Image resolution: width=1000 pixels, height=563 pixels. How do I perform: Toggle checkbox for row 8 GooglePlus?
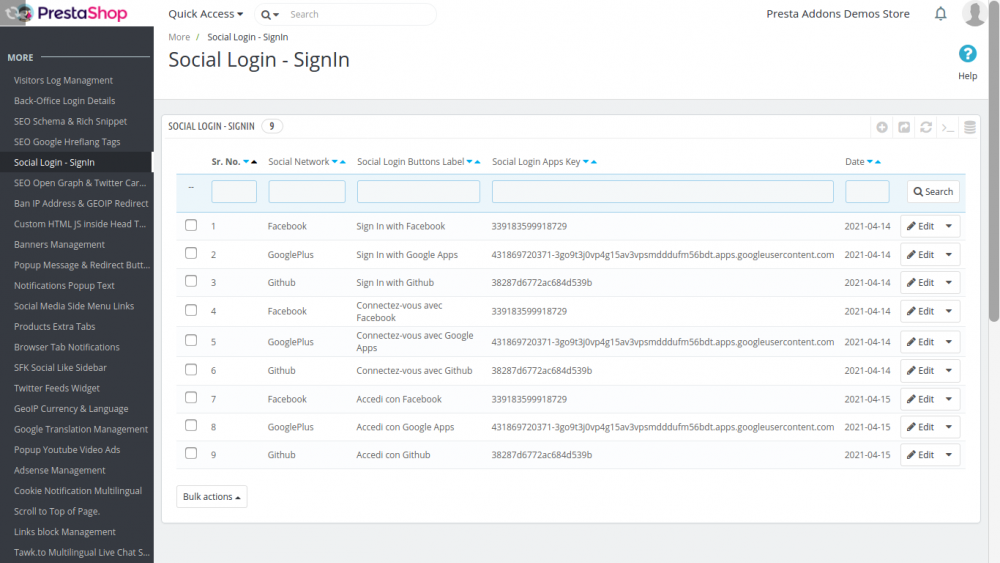coord(191,425)
